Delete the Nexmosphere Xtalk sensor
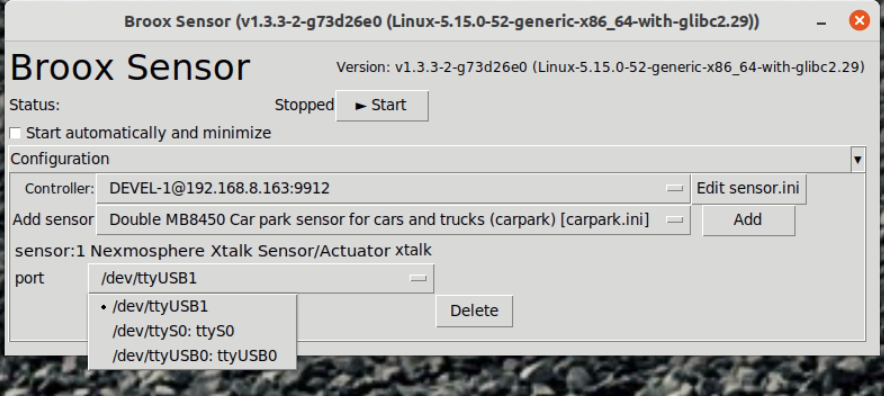Image resolution: width=884 pixels, height=396 pixels. [x=474, y=311]
